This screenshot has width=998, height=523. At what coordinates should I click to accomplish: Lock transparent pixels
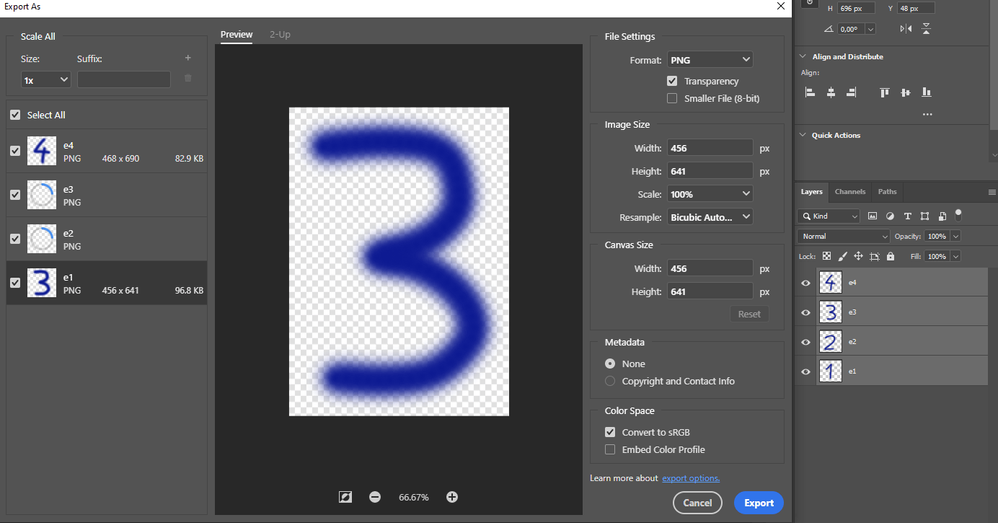click(x=826, y=256)
